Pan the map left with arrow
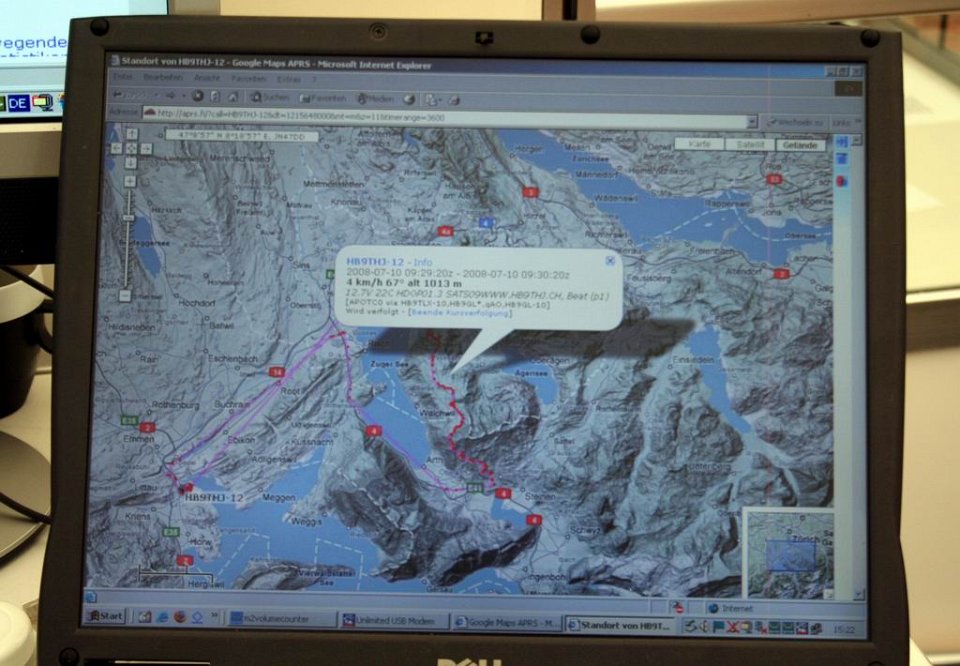 point(117,148)
